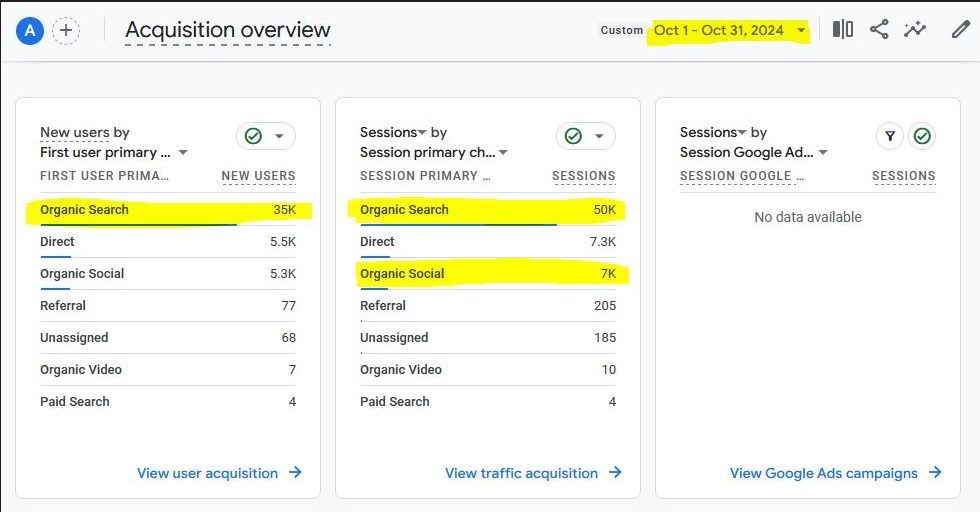Viewport: 980px width, 512px height.
Task: Select Organic Search row in New users card
Action: coord(168,209)
